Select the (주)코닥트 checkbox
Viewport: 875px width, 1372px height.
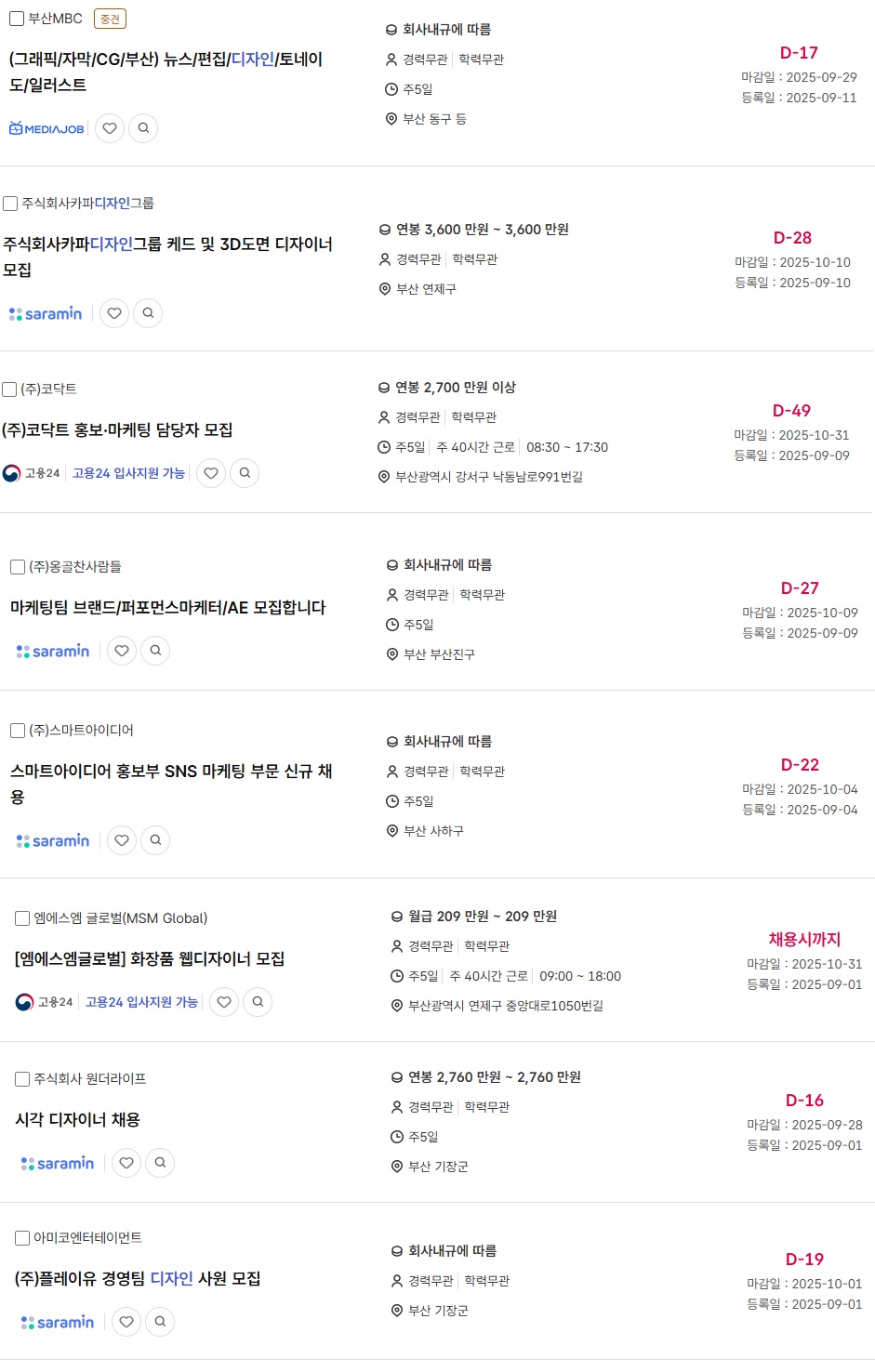pos(9,389)
